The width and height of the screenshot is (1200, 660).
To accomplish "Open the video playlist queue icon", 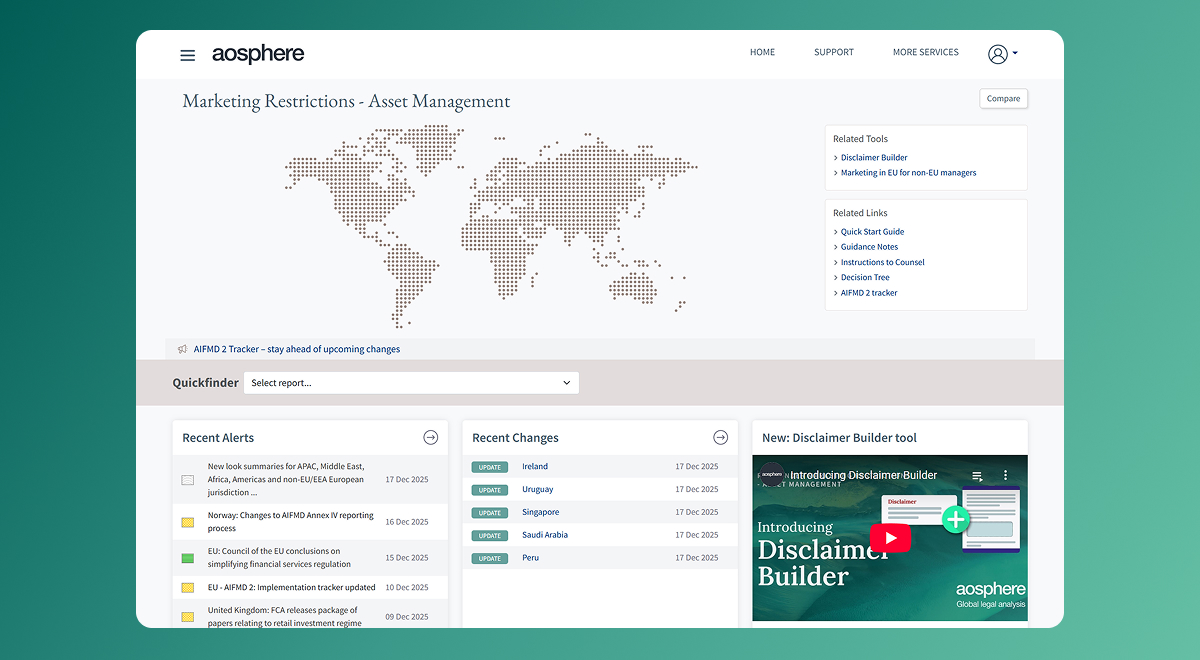I will click(x=977, y=475).
